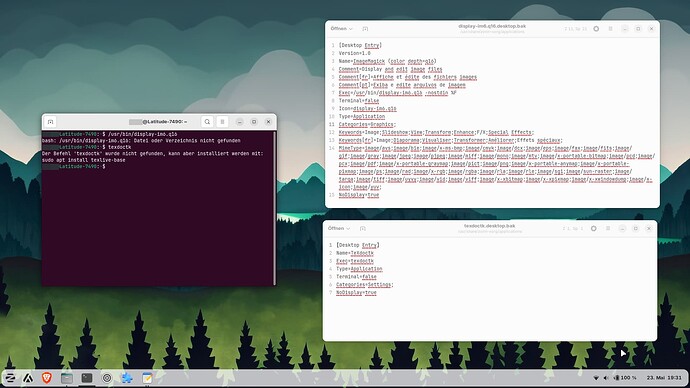
Task: Open the main menu in display-im6 editor
Action: coord(610,29)
